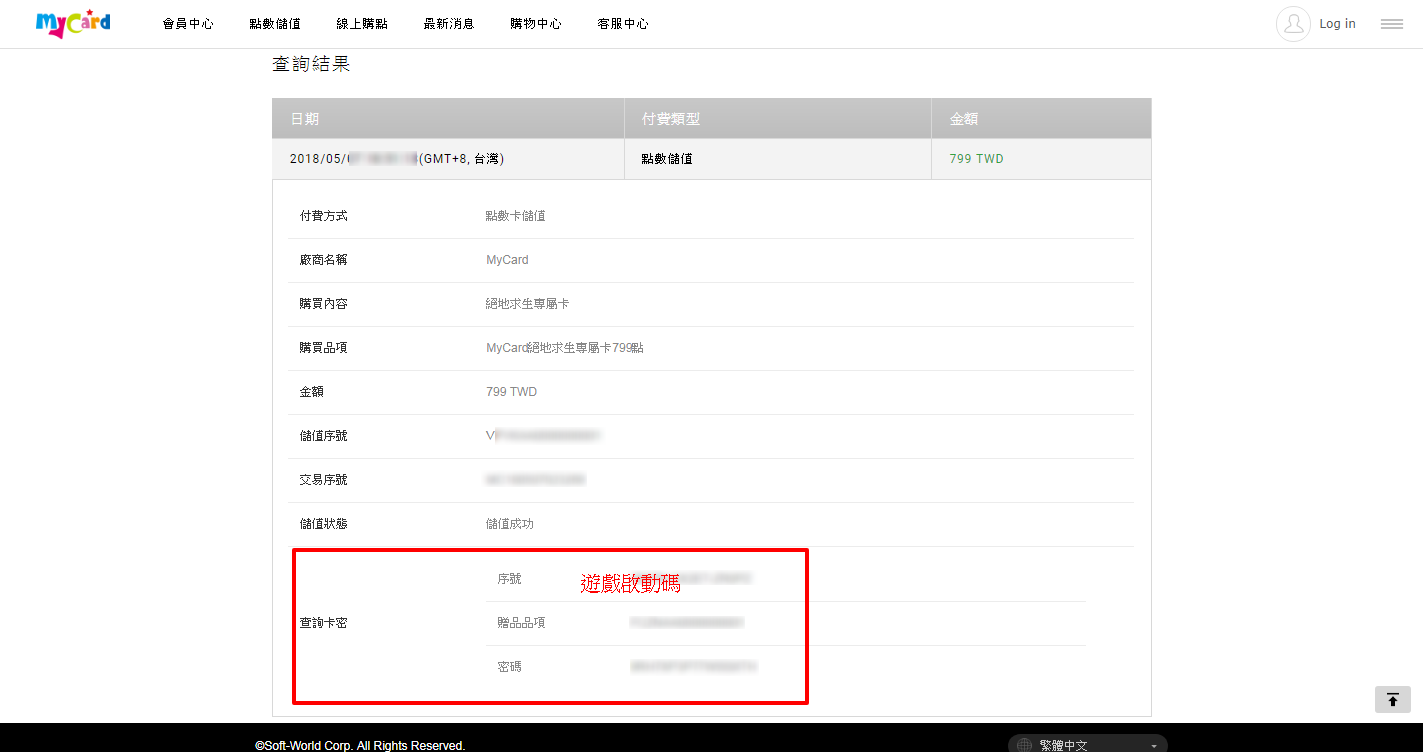This screenshot has height=752, width=1423.
Task: Click the 購買品項 label
Action: 324,348
